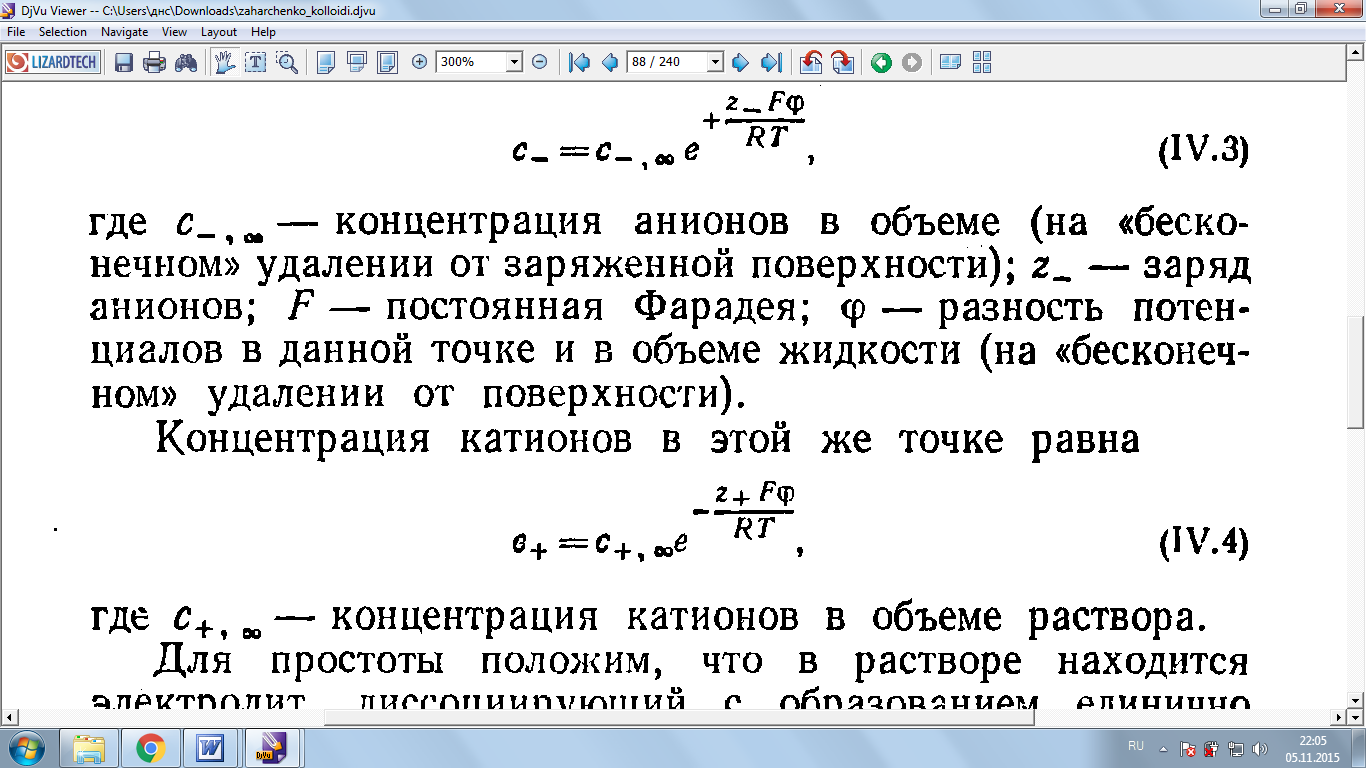Open the zoom level dropdown arrow

(x=515, y=62)
